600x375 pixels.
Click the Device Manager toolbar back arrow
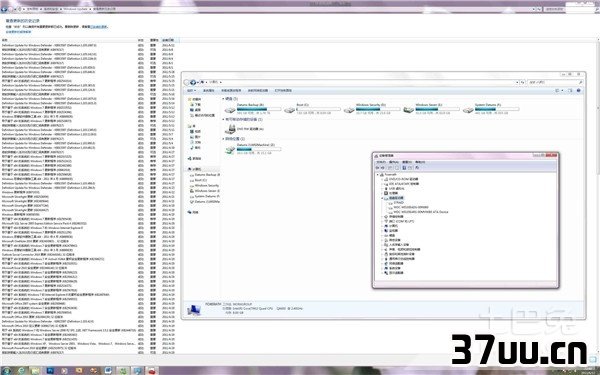377,168
